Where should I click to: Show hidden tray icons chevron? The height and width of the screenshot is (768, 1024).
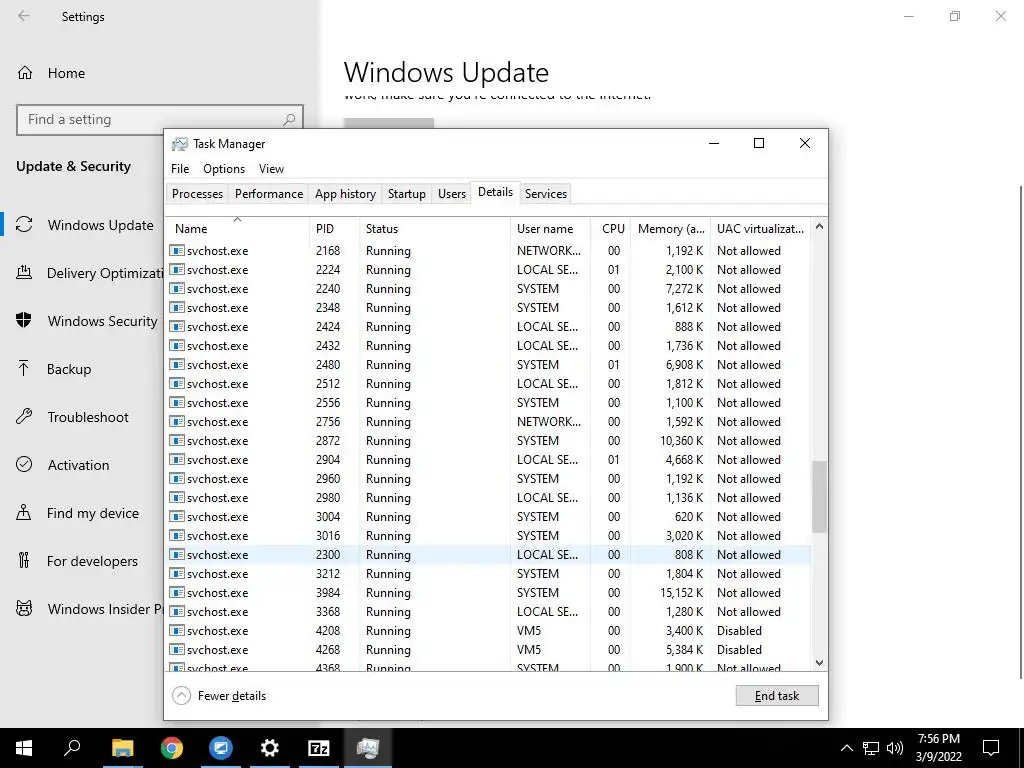(846, 748)
